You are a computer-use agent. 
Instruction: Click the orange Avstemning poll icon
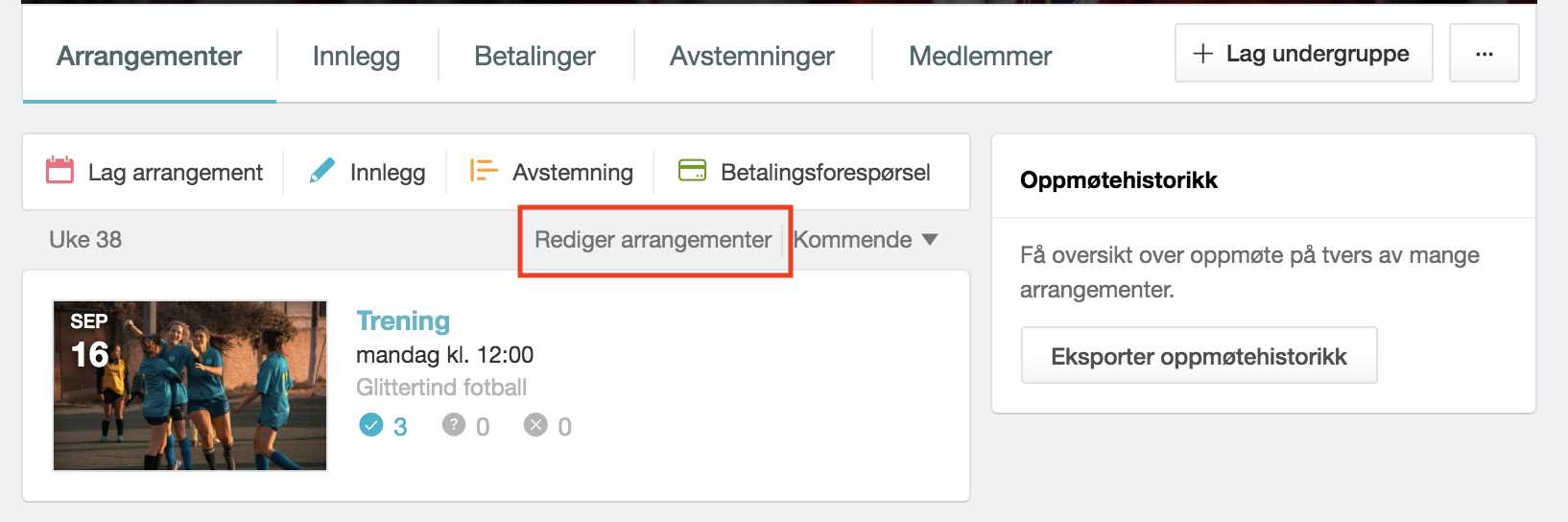[x=484, y=171]
